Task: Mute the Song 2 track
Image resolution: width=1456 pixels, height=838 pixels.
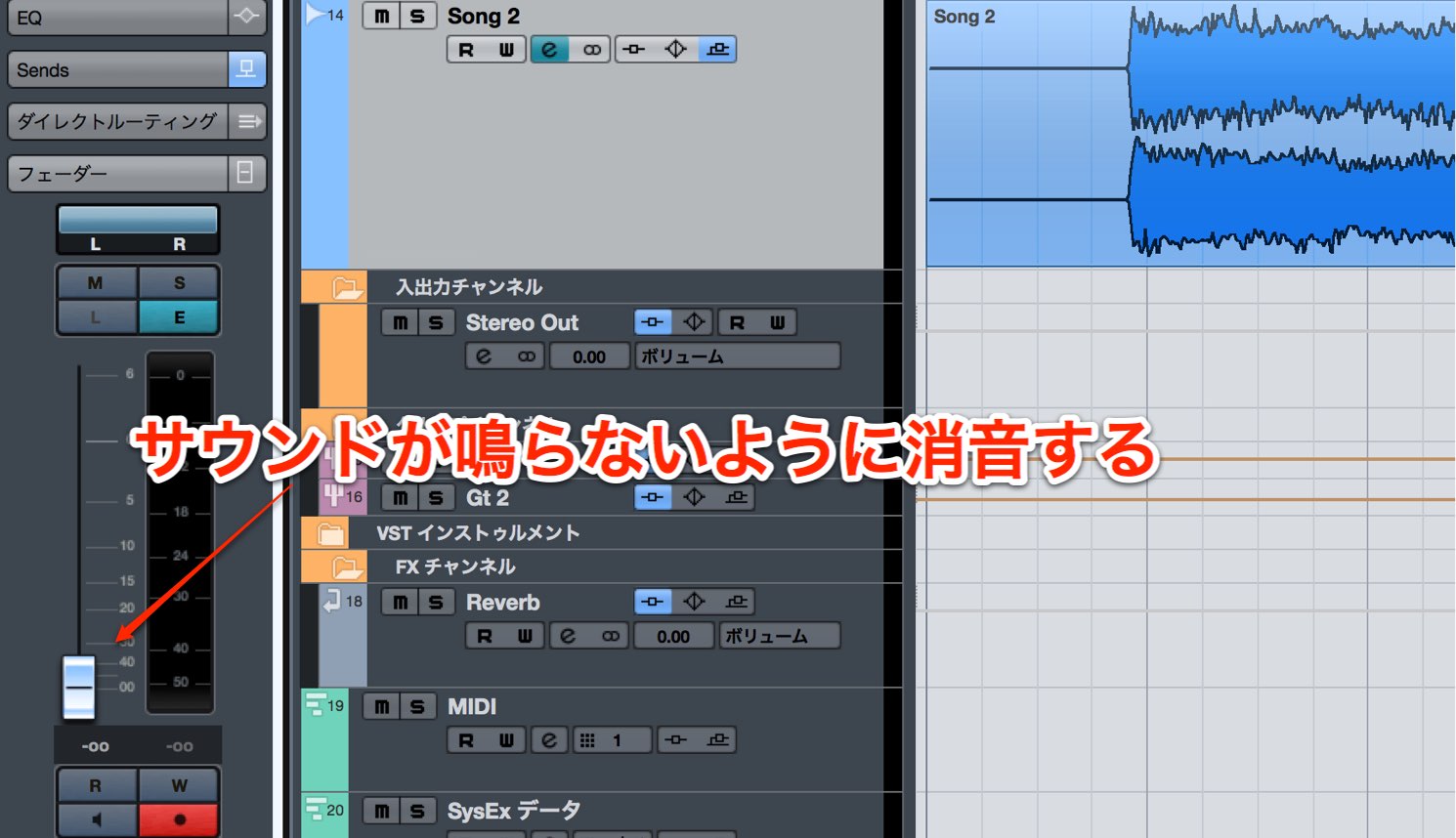Action: pyautogui.click(x=381, y=16)
